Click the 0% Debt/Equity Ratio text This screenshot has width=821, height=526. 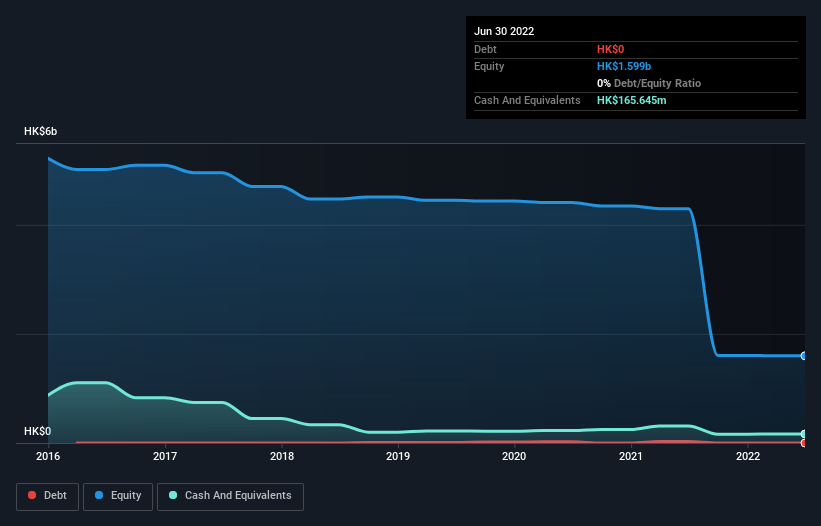[x=649, y=83]
